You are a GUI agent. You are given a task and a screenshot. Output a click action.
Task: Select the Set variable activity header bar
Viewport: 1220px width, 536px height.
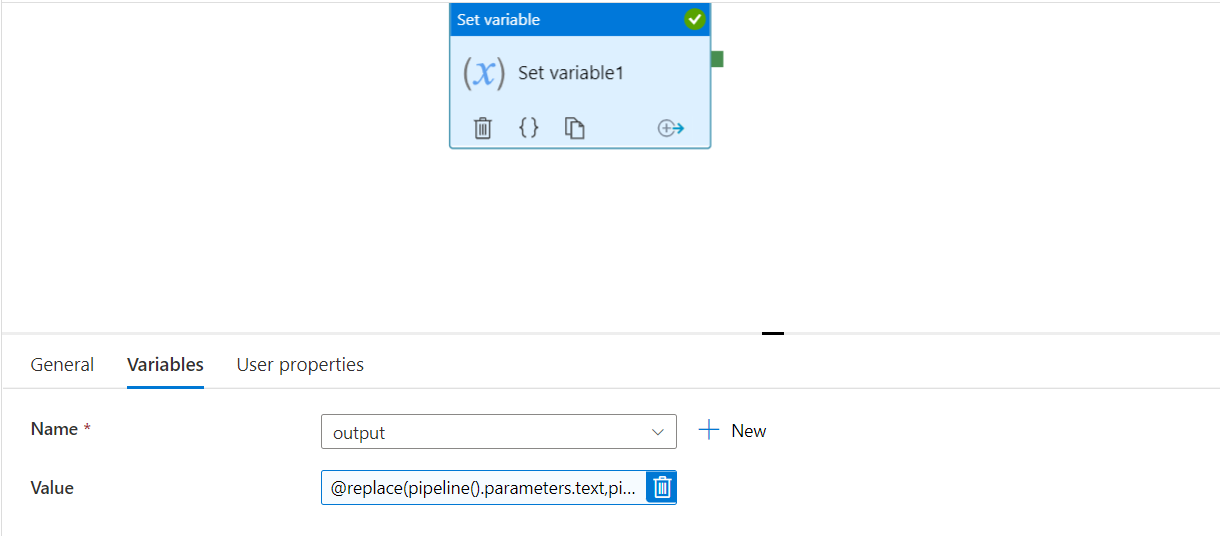coord(560,19)
